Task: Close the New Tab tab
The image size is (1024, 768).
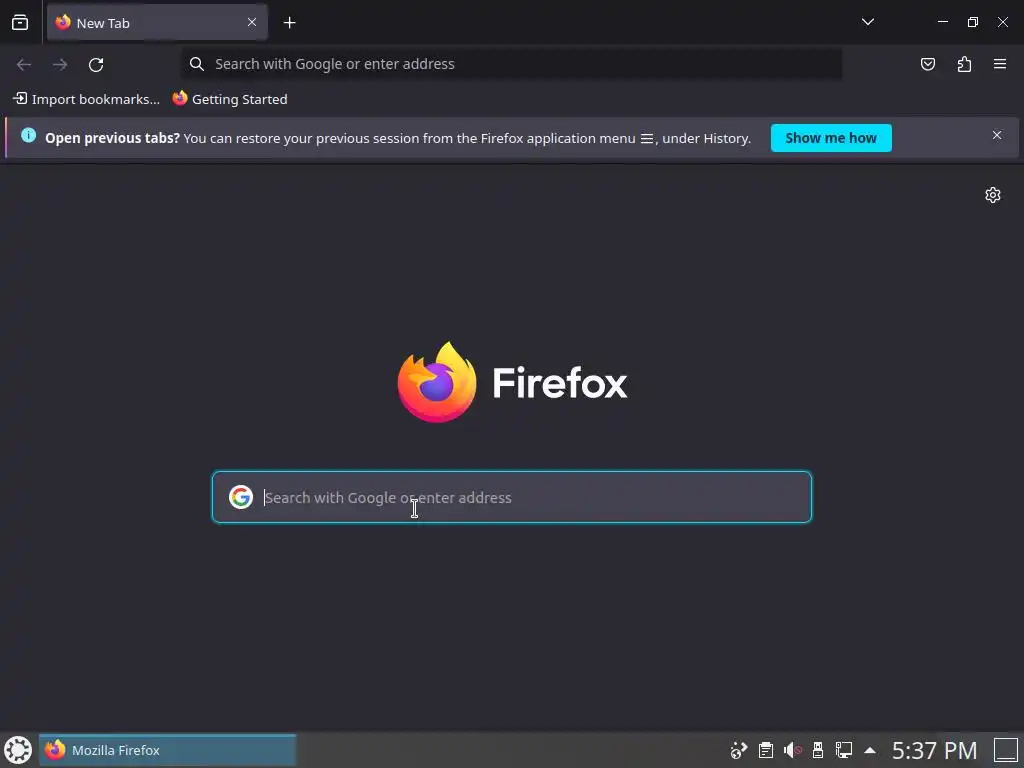Action: [252, 22]
